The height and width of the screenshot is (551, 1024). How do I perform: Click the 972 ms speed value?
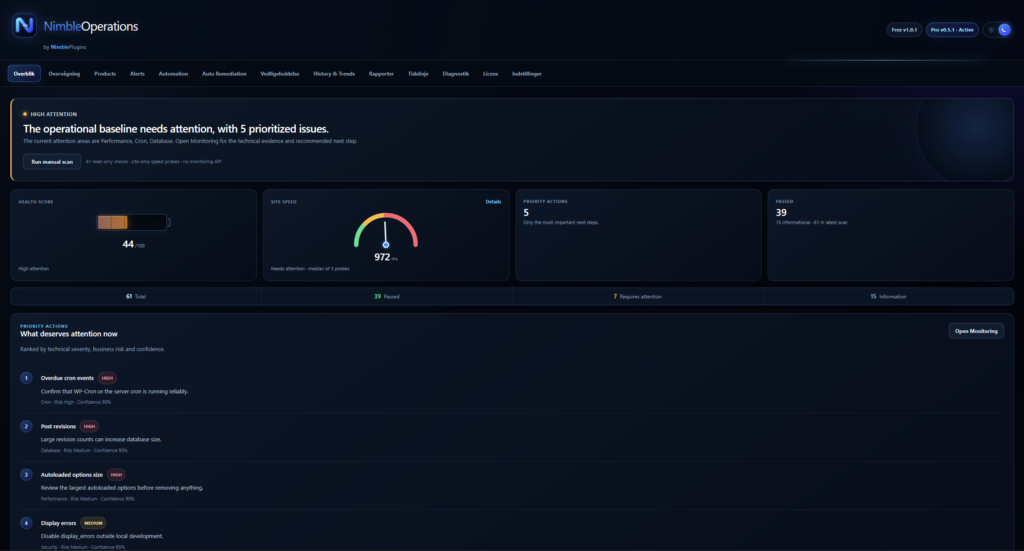pyautogui.click(x=385, y=257)
